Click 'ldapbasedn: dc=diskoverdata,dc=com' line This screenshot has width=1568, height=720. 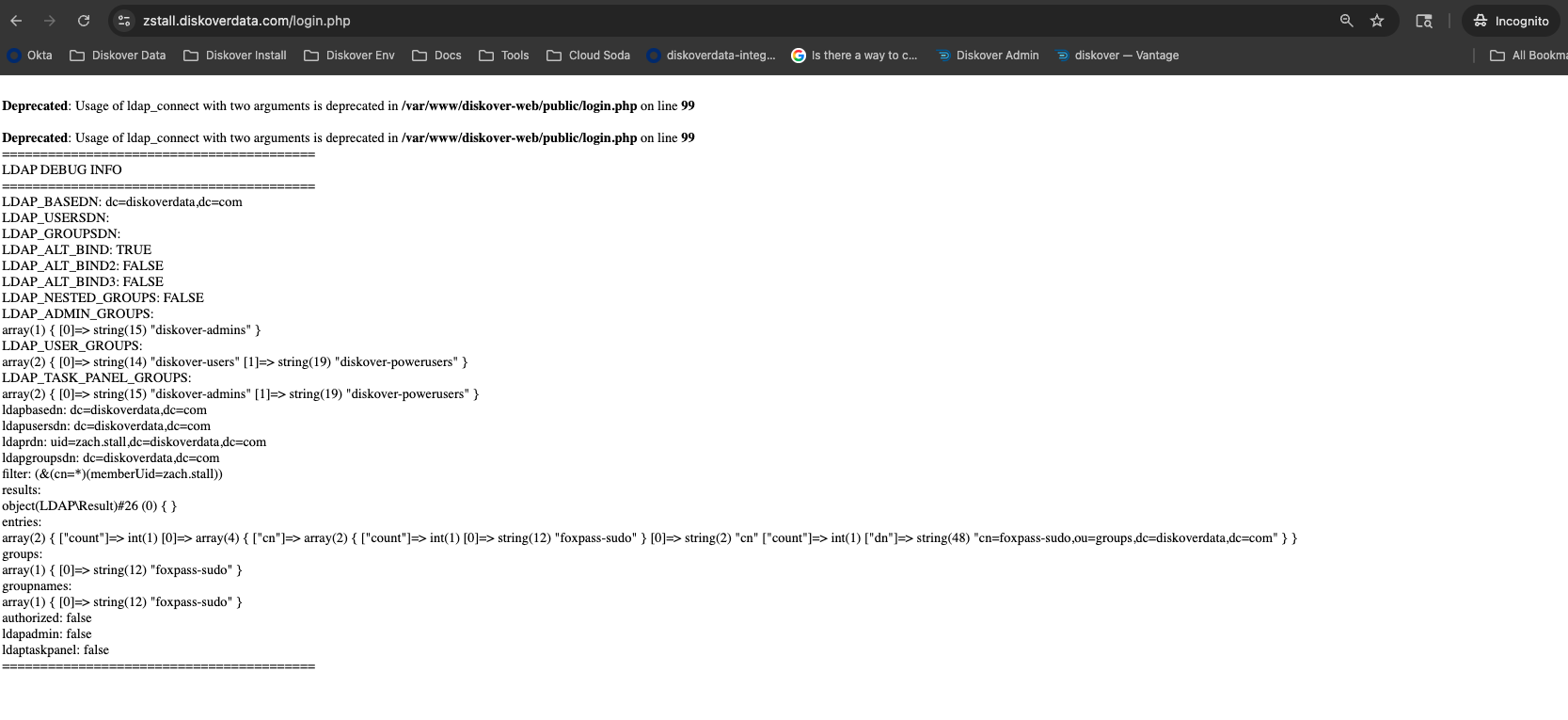(104, 409)
